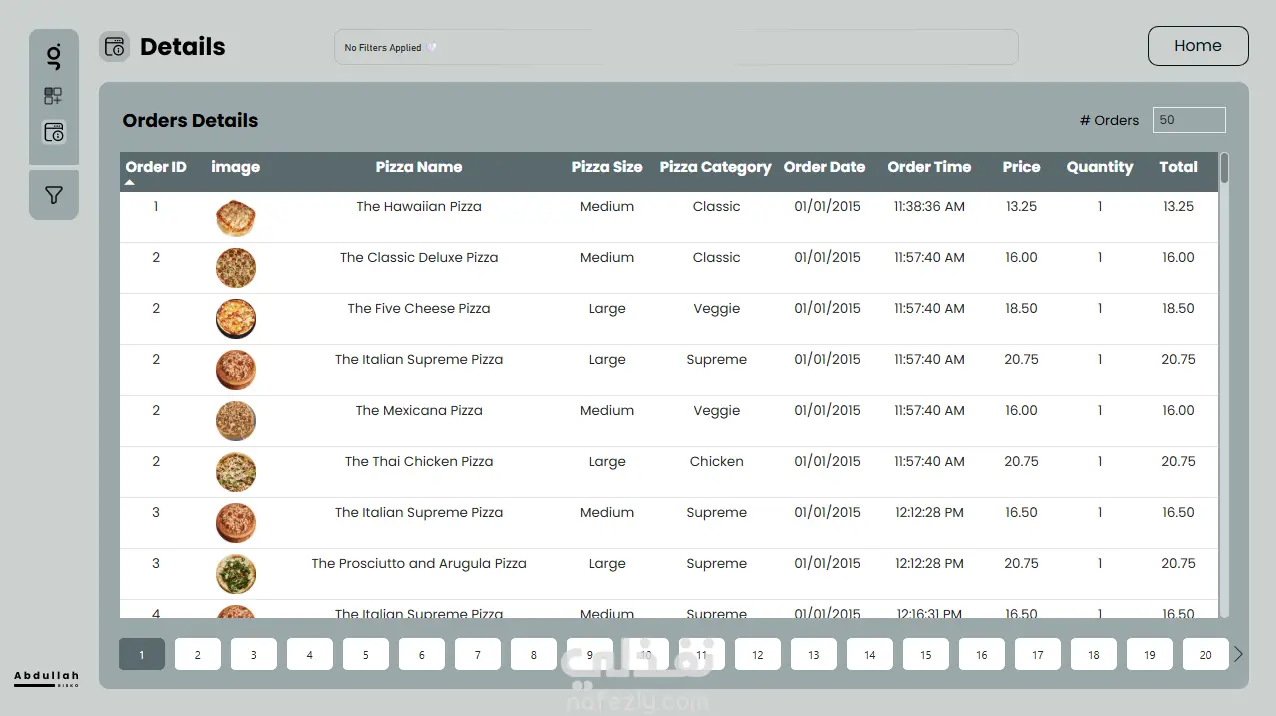The height and width of the screenshot is (716, 1276).
Task: Sort by Order Time column header
Action: point(930,167)
